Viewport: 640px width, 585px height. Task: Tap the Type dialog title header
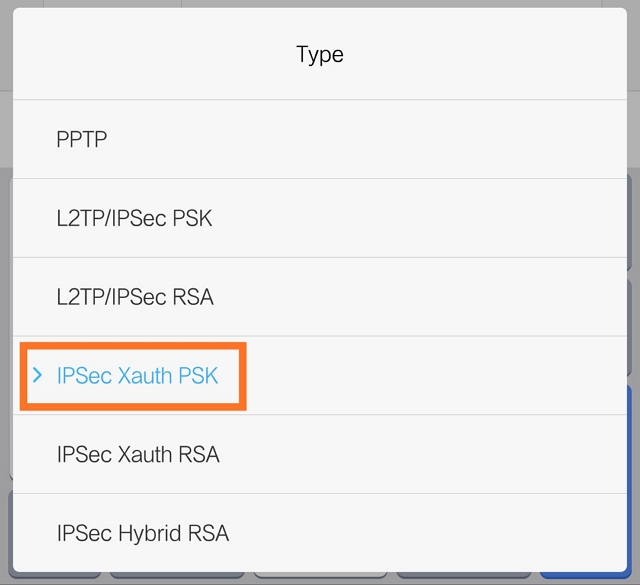[x=320, y=54]
